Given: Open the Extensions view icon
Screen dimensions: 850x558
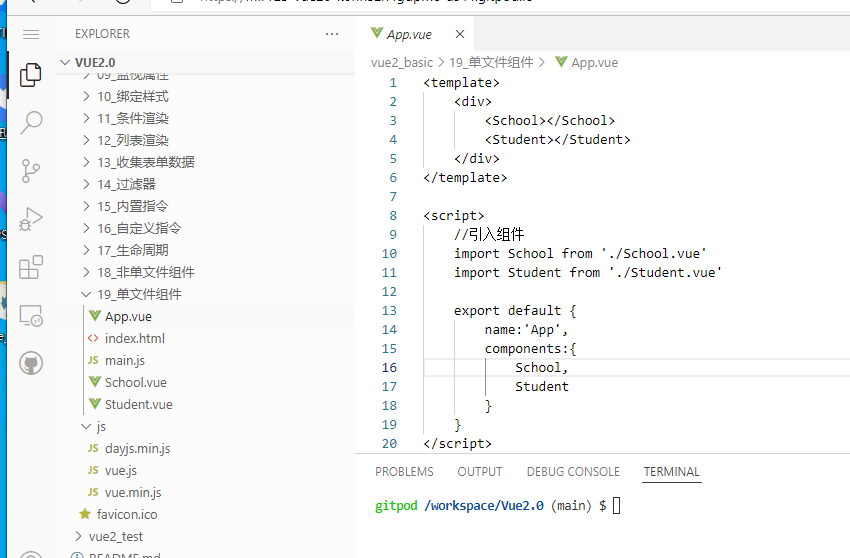Looking at the screenshot, I should click(31, 267).
